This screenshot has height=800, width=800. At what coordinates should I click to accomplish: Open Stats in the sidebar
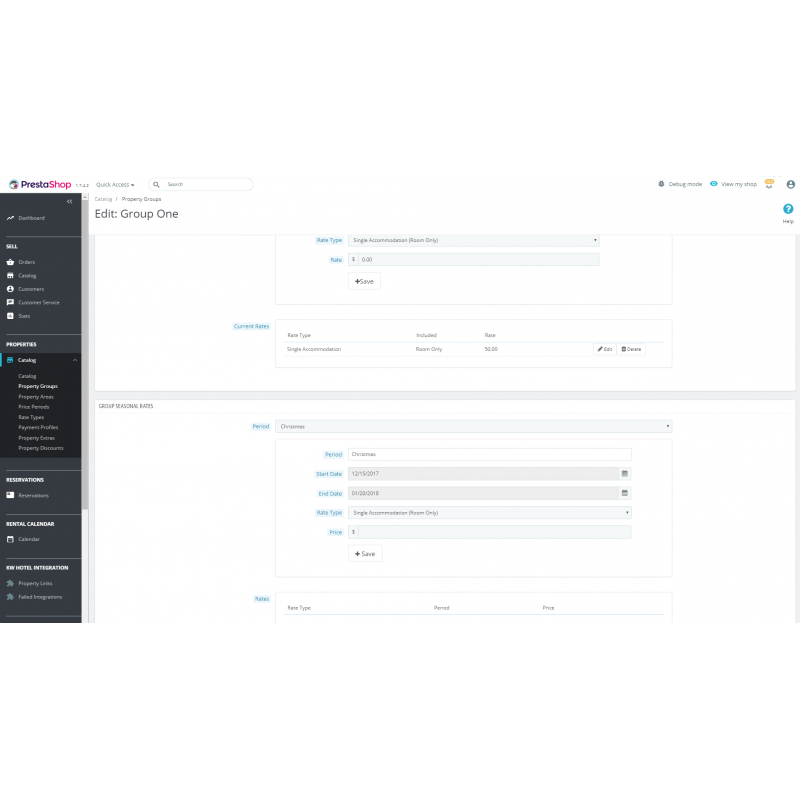(24, 316)
